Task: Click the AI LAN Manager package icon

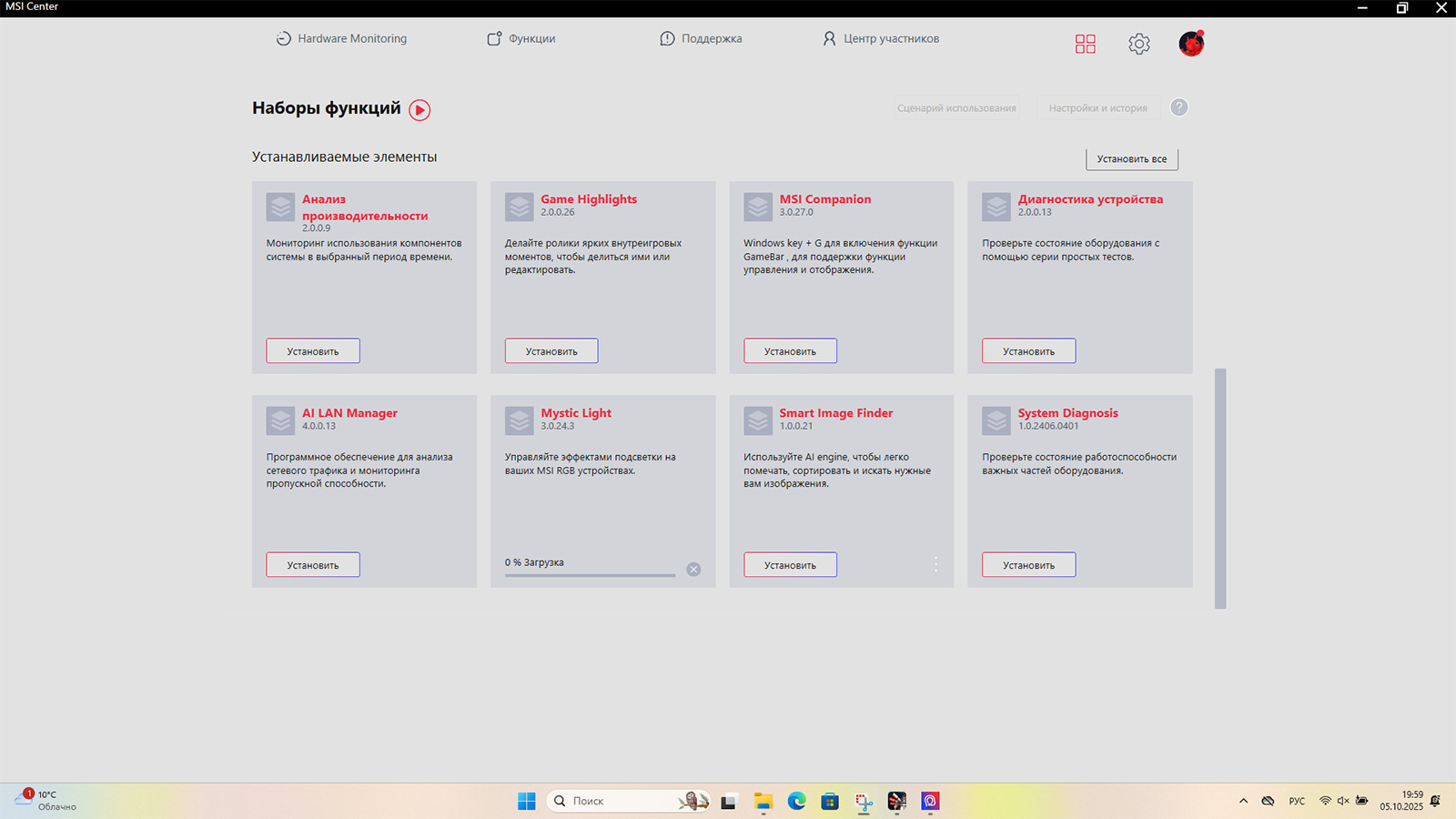Action: click(x=280, y=420)
